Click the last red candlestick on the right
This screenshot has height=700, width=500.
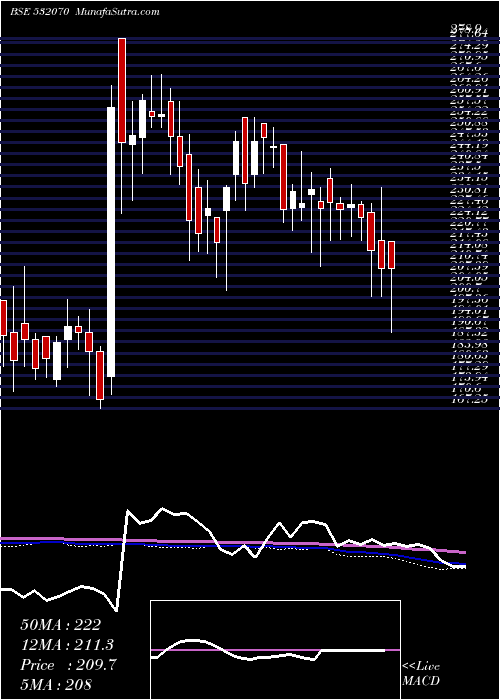click(x=392, y=255)
